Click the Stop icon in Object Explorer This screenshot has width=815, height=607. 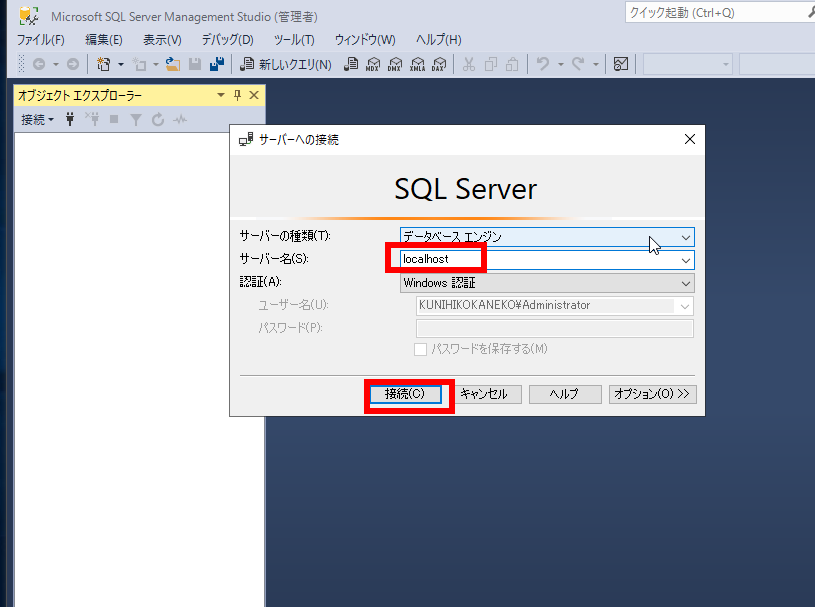[114, 120]
